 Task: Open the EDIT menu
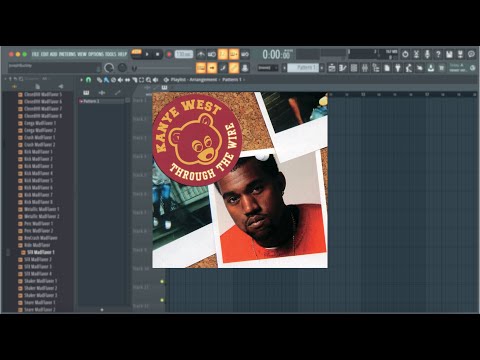pos(45,54)
